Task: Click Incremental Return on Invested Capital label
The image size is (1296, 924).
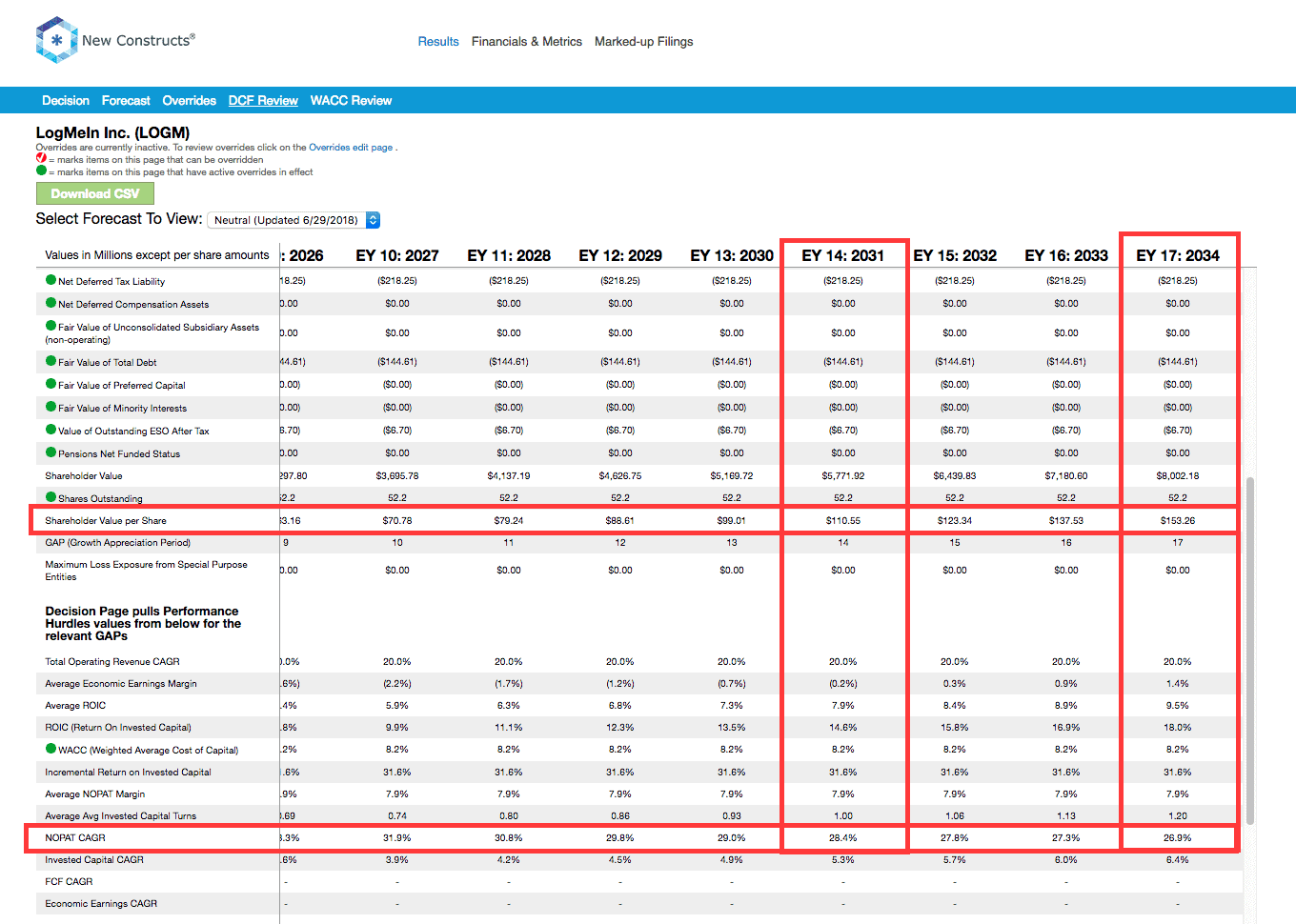Action: point(128,773)
